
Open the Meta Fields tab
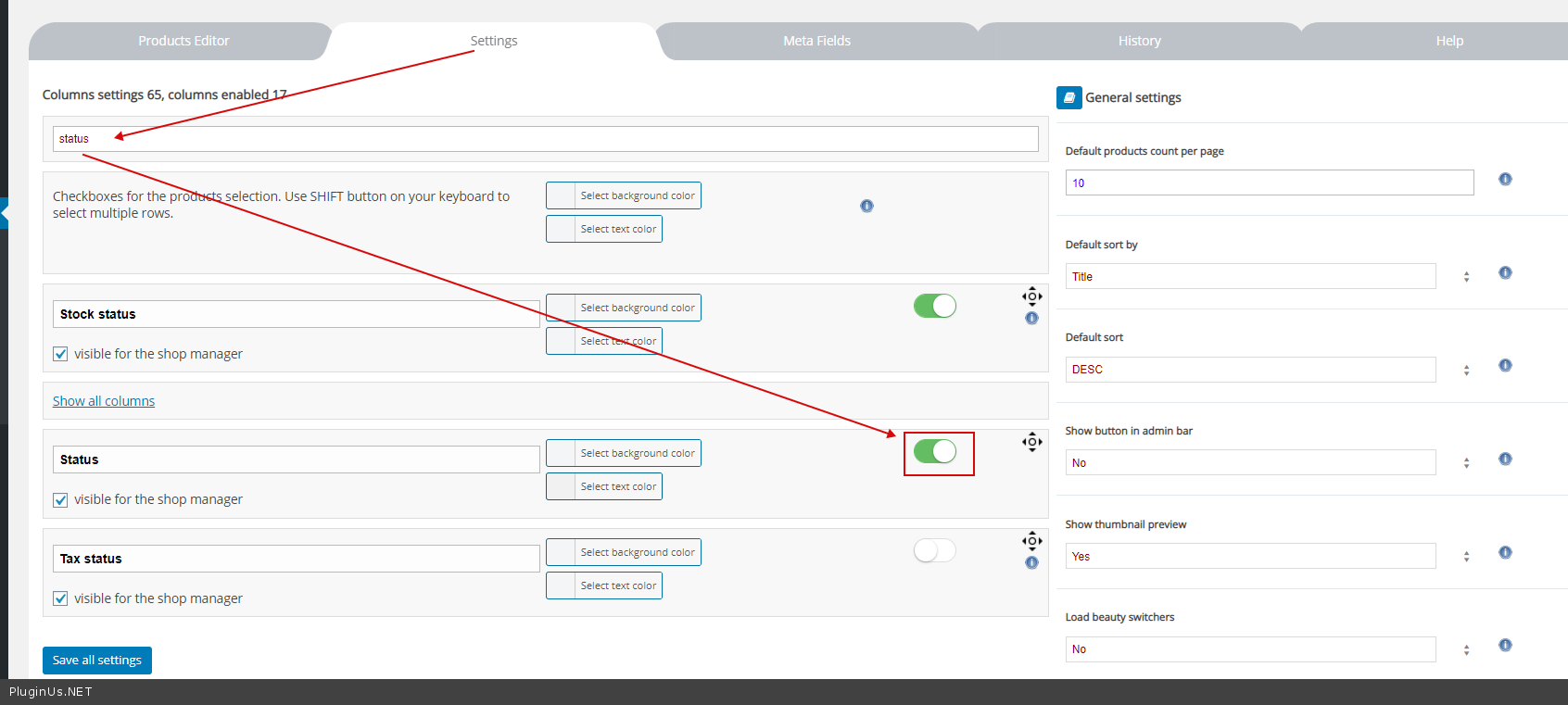[x=816, y=41]
